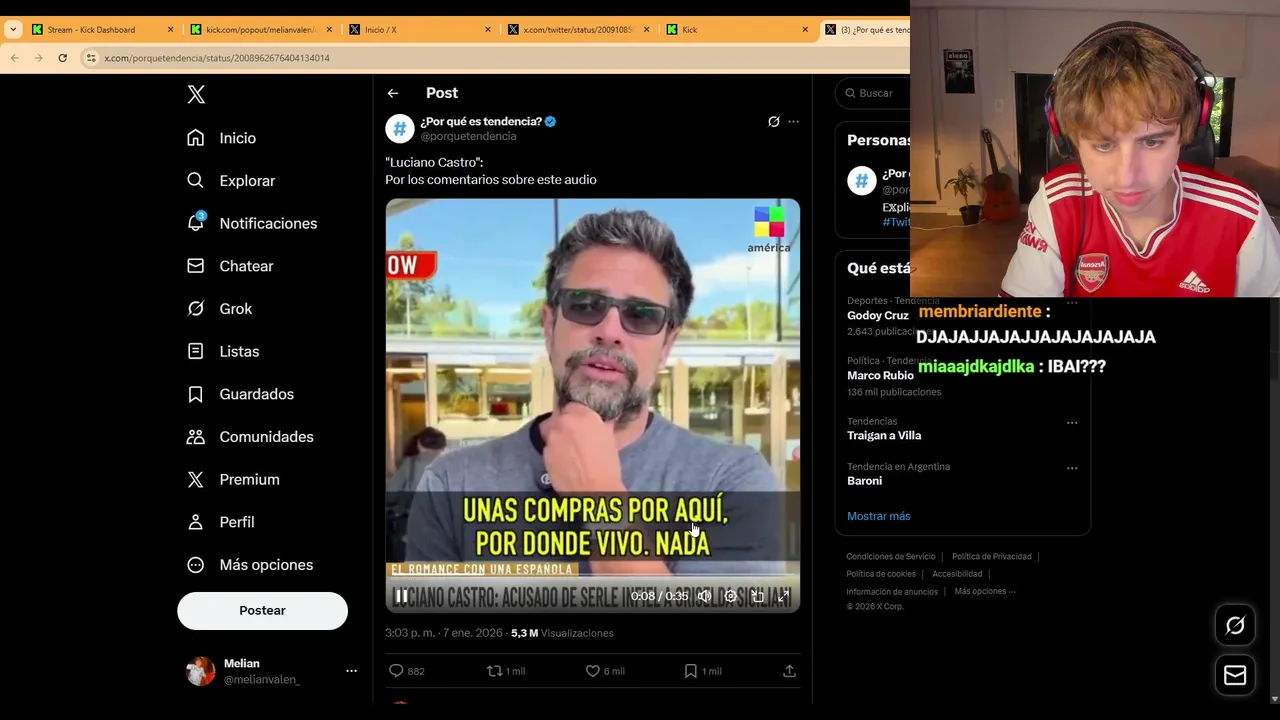1280x720 pixels.
Task: Open Chatear messages
Action: pos(230,266)
